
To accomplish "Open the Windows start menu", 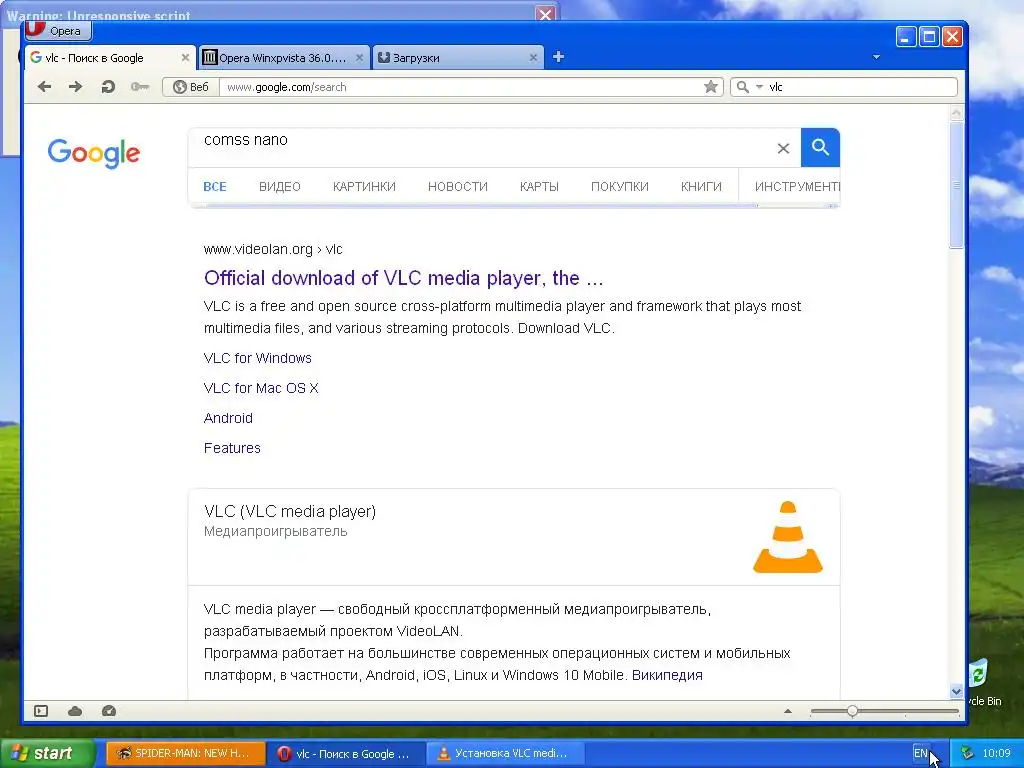I will pos(47,754).
